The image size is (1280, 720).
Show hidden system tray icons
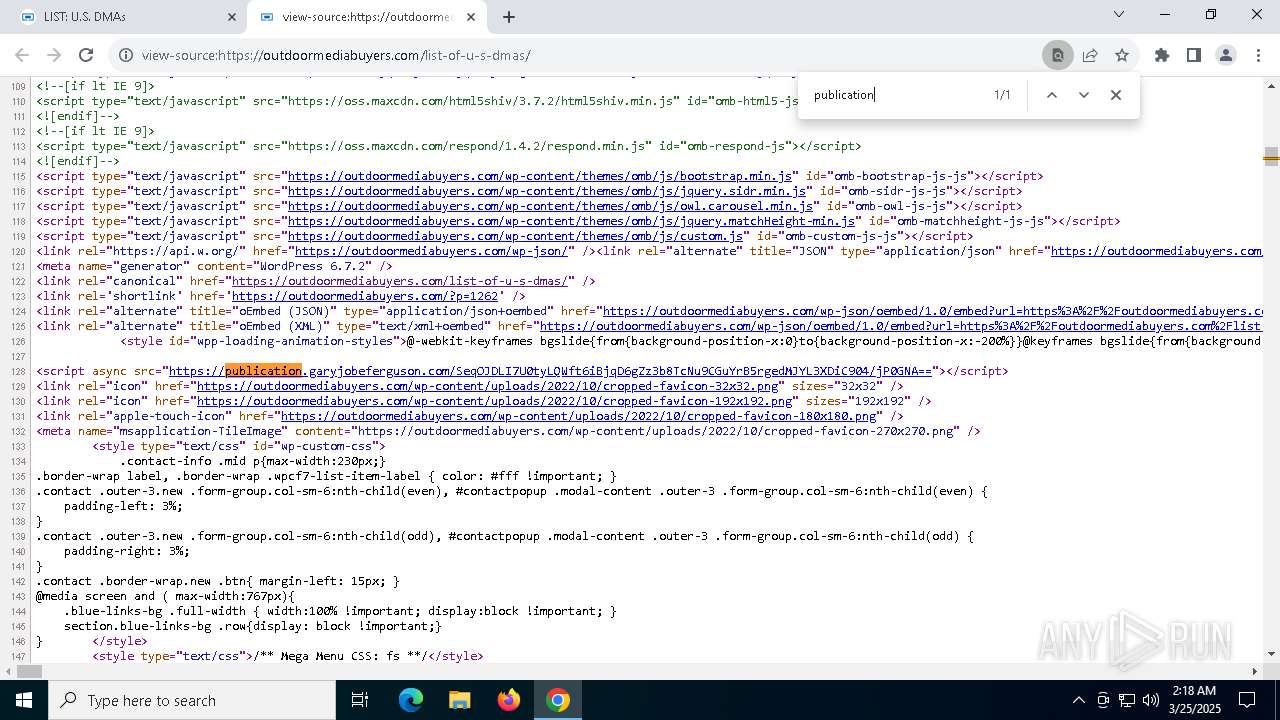pos(1078,700)
